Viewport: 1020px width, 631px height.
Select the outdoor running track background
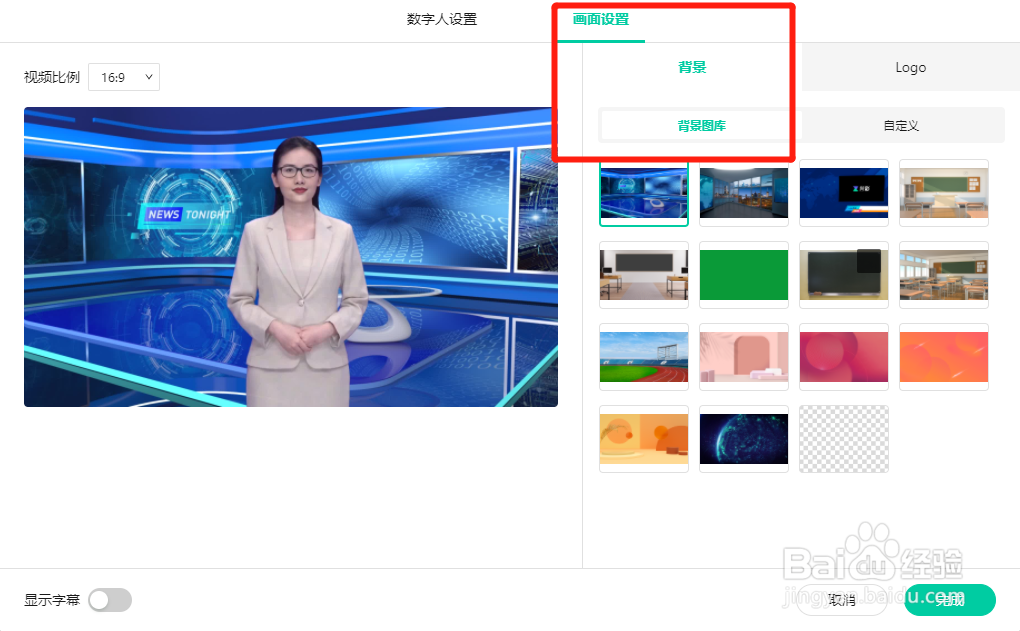tap(644, 357)
